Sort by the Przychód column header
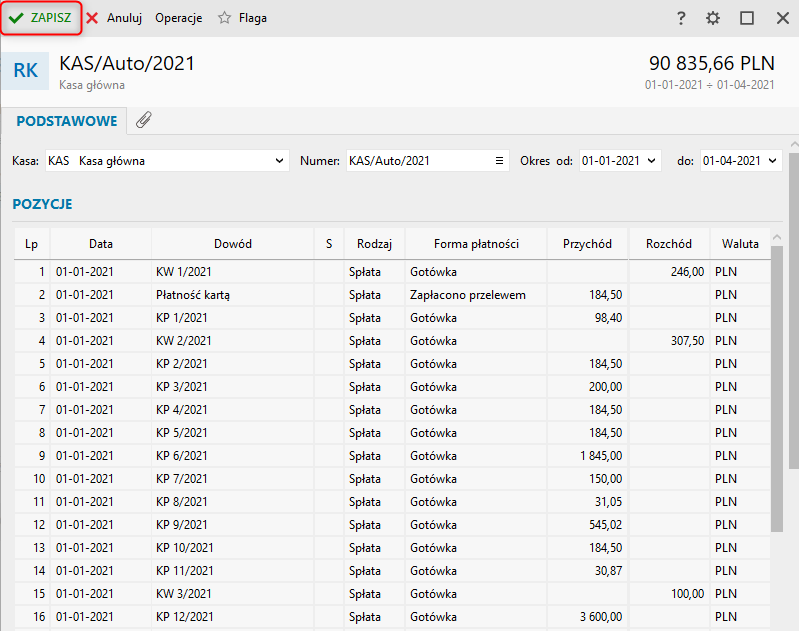Image resolution: width=799 pixels, height=631 pixels. [x=588, y=244]
